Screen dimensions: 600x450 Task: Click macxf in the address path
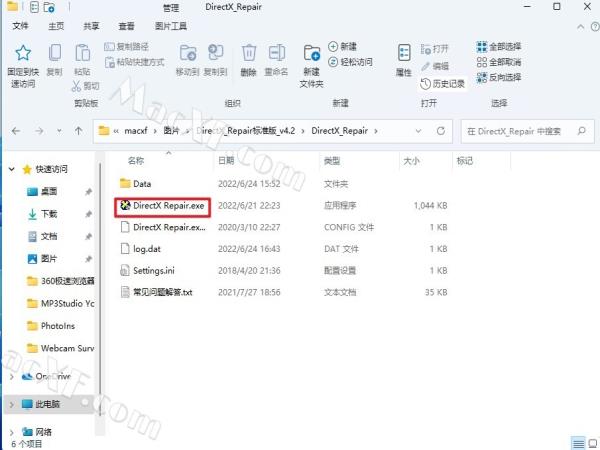(135, 131)
